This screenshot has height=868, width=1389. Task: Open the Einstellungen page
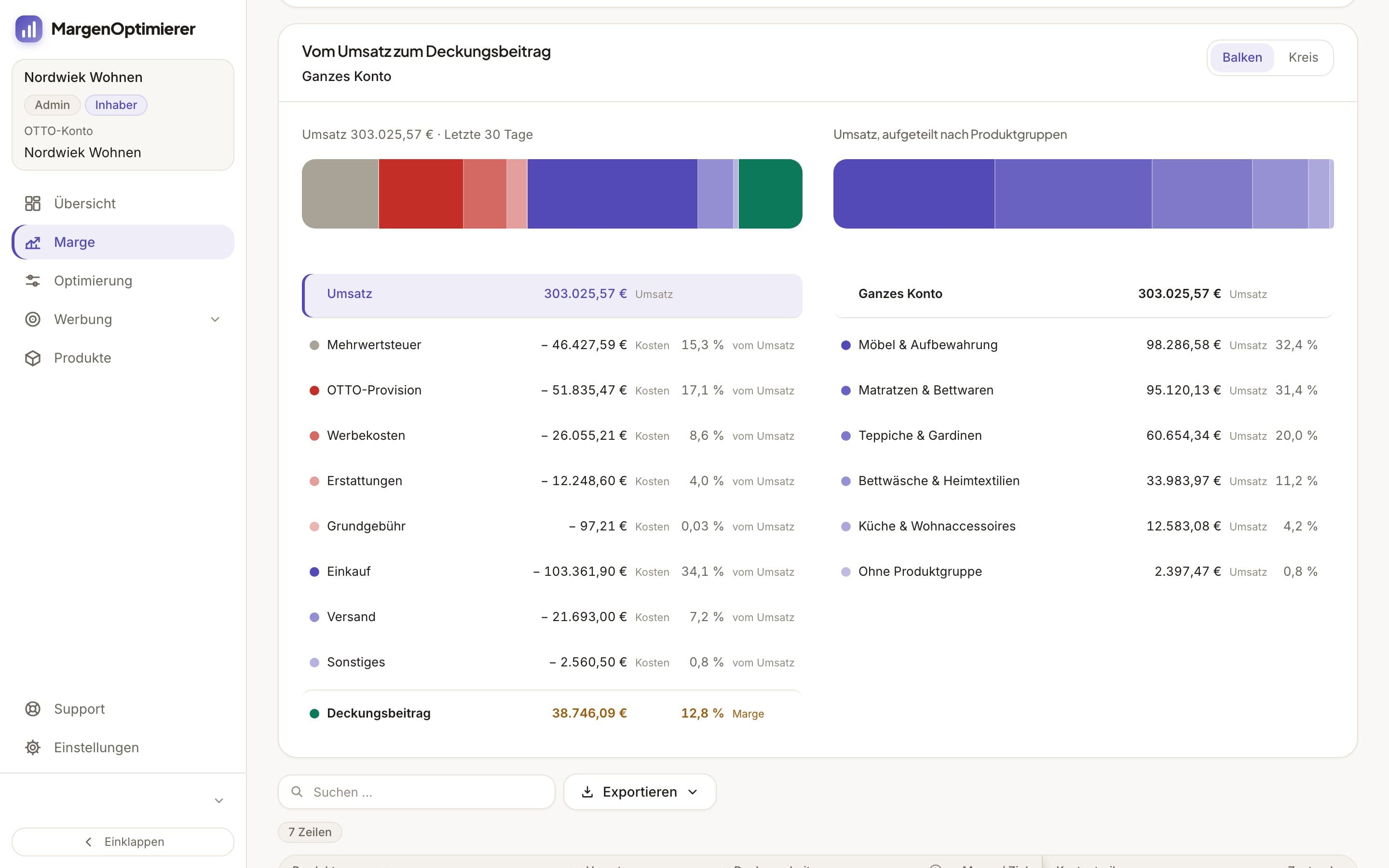[x=123, y=747]
